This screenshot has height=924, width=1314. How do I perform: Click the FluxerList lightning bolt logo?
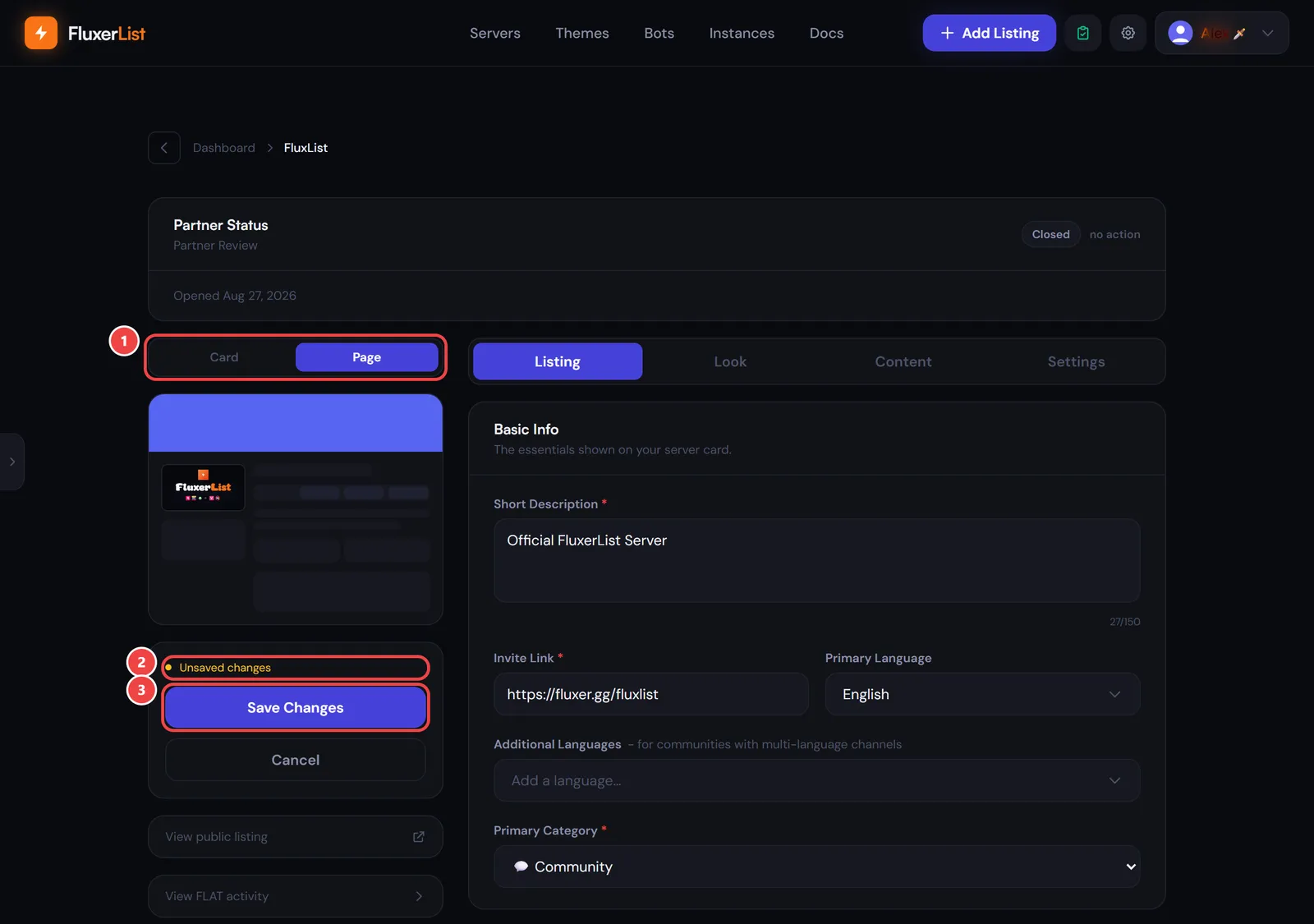[41, 33]
